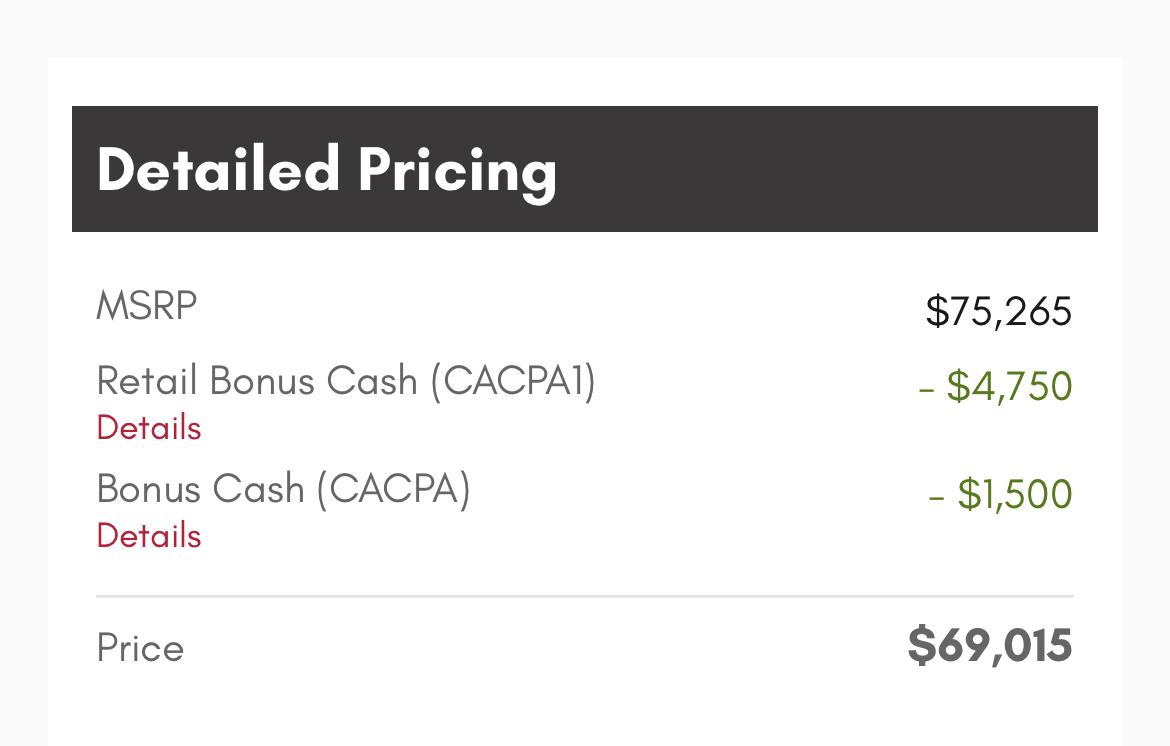The width and height of the screenshot is (1170, 746).
Task: Click the CACPA1 program code
Action: [514, 381]
